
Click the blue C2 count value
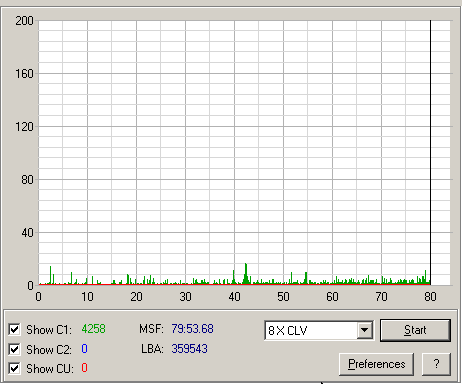[x=84, y=349]
